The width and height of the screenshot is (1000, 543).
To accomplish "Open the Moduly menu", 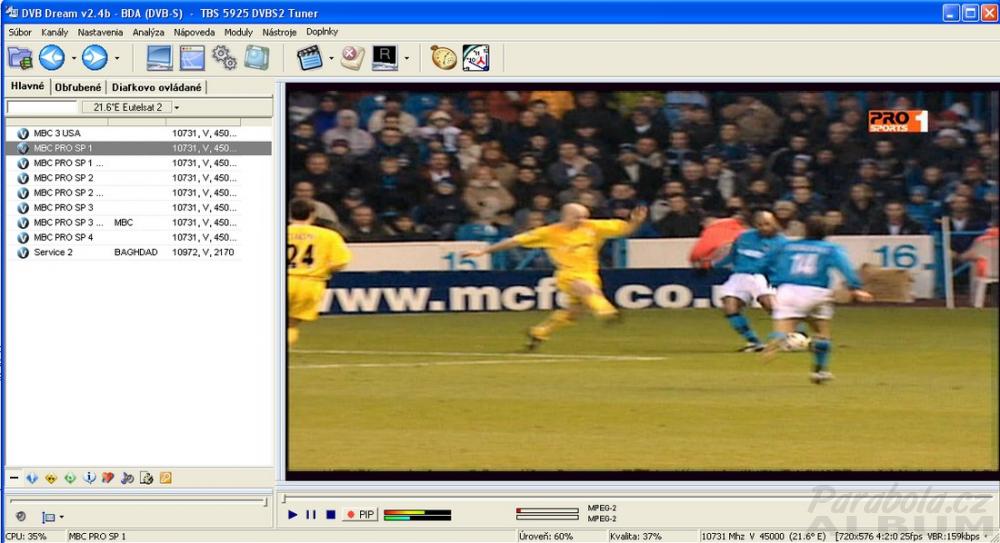I will click(239, 32).
